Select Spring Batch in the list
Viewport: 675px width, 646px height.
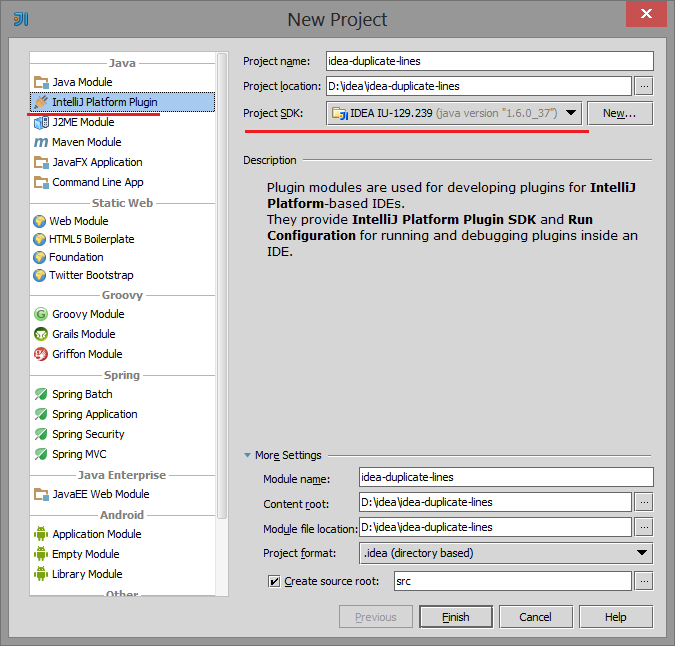click(122, 394)
